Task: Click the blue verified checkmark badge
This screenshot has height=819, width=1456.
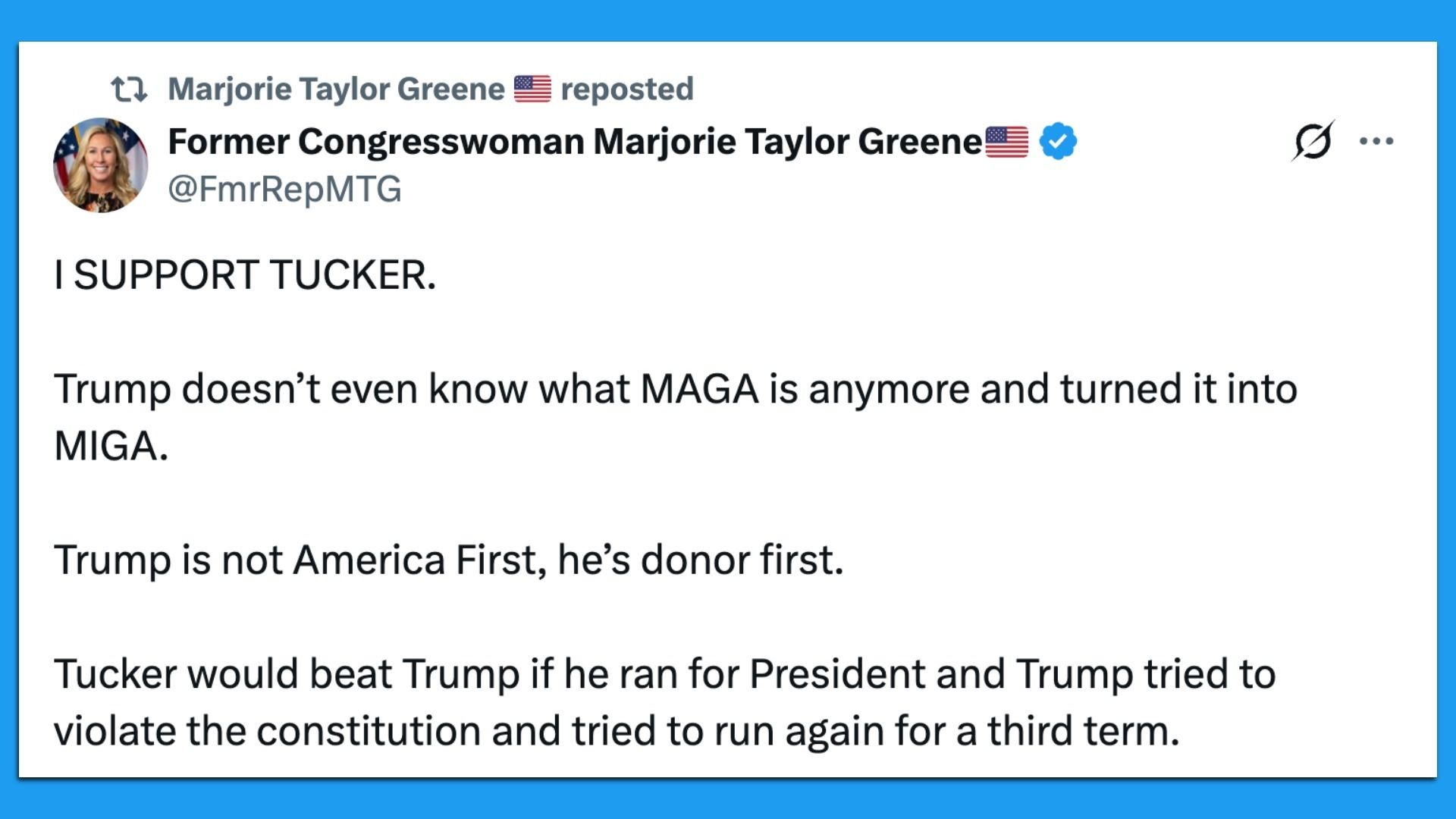Action: tap(1059, 140)
